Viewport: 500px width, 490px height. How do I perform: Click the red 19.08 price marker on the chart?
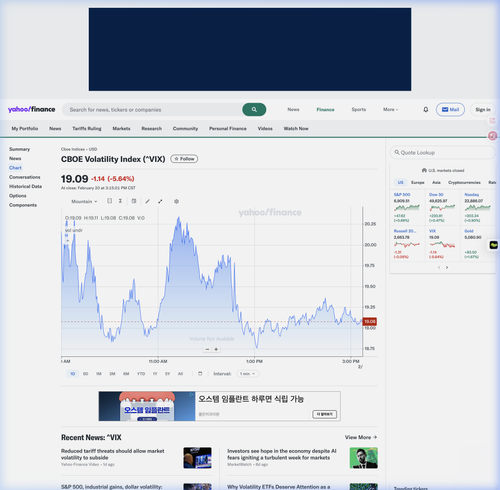point(370,321)
